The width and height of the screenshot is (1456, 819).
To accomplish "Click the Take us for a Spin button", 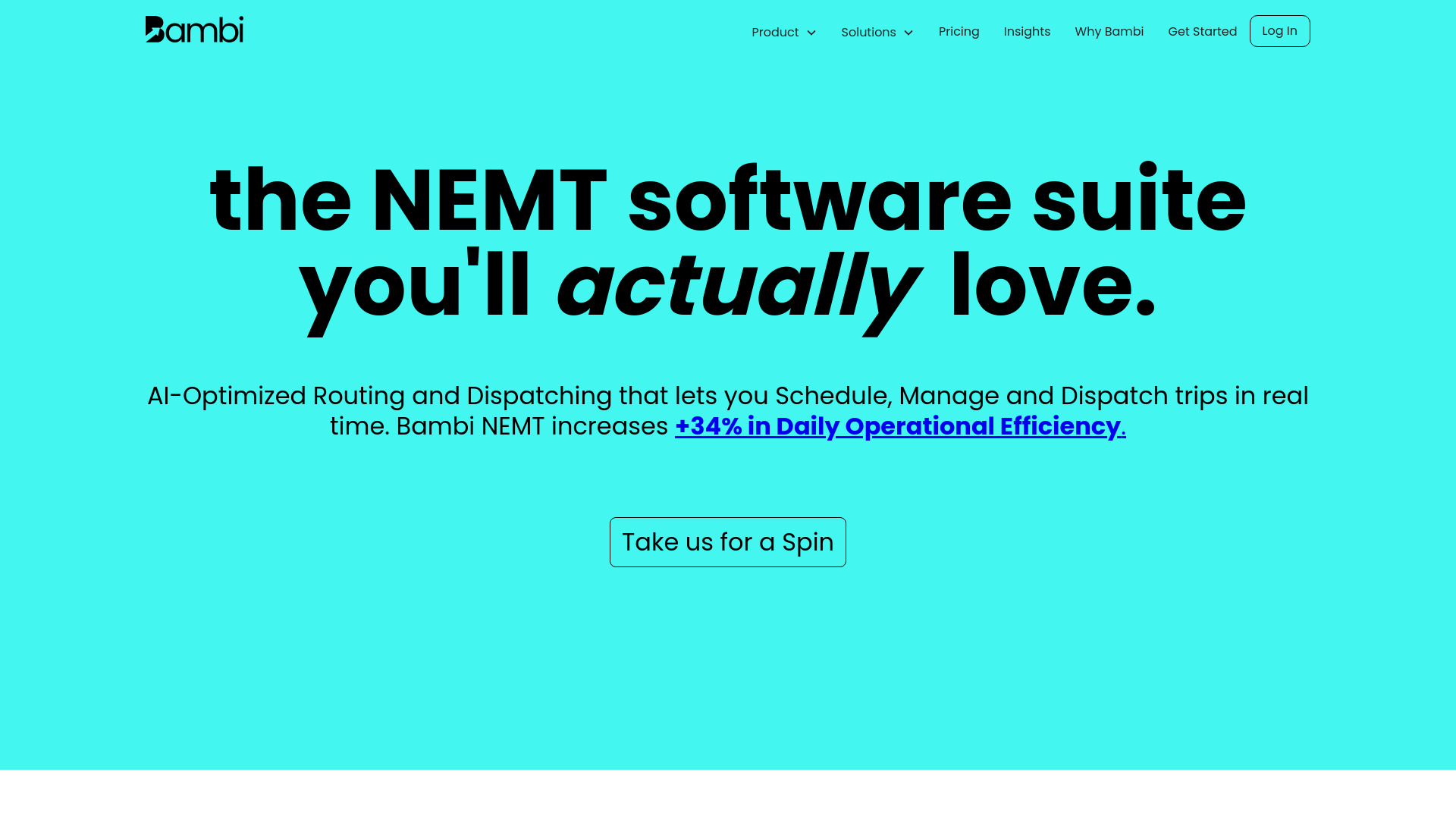I will click(x=728, y=542).
